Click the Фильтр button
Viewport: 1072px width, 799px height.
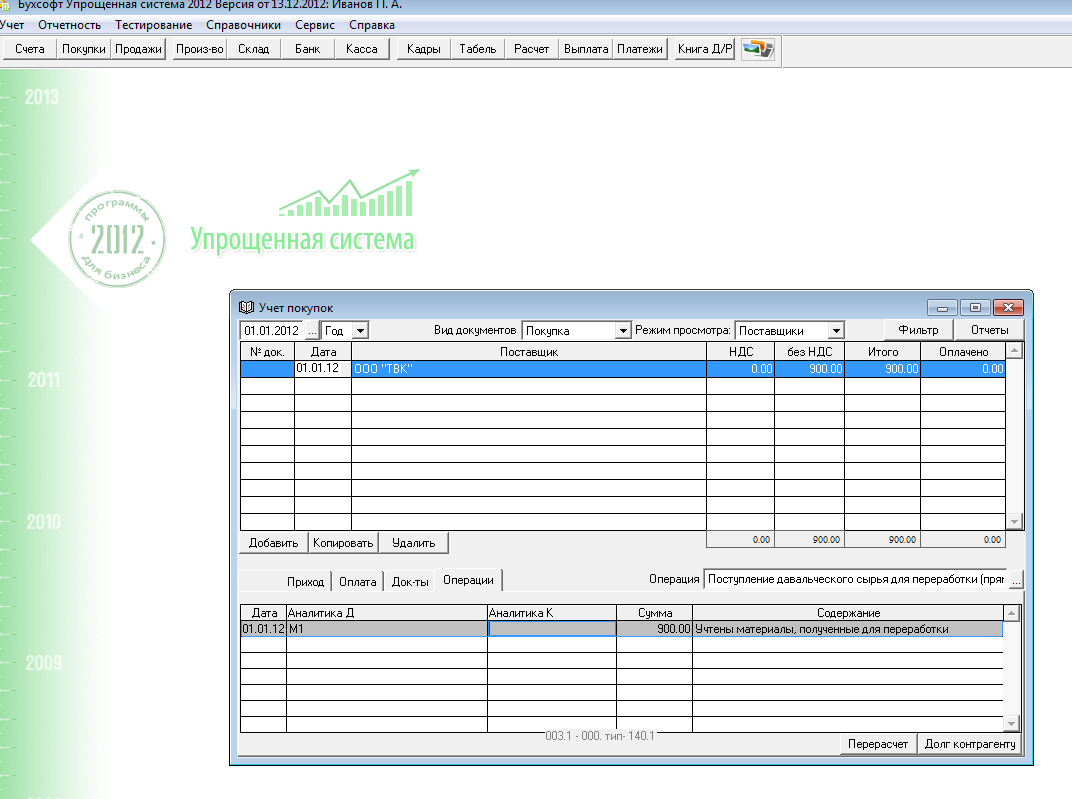coord(918,330)
